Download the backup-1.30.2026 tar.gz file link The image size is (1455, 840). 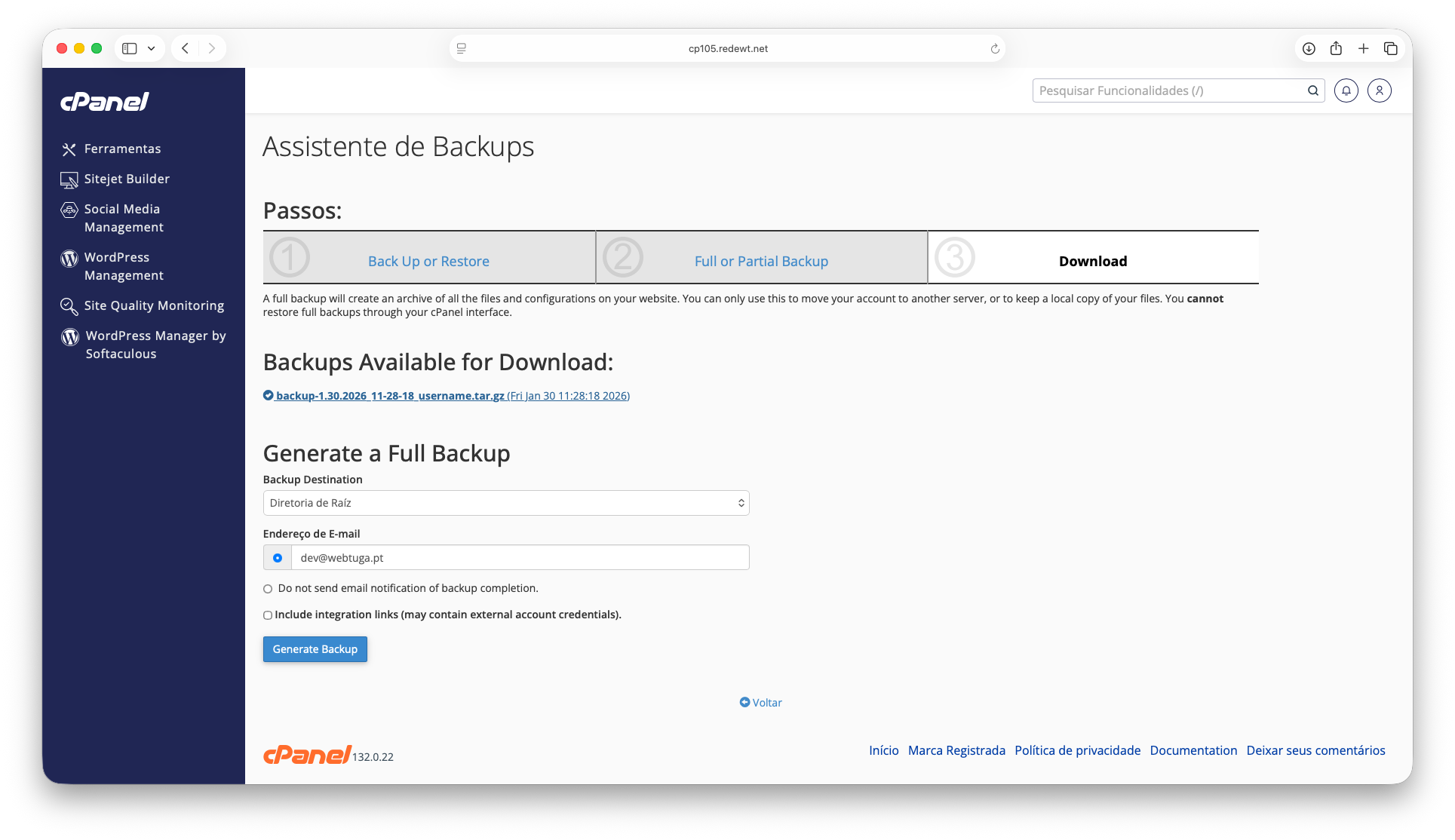pos(390,396)
